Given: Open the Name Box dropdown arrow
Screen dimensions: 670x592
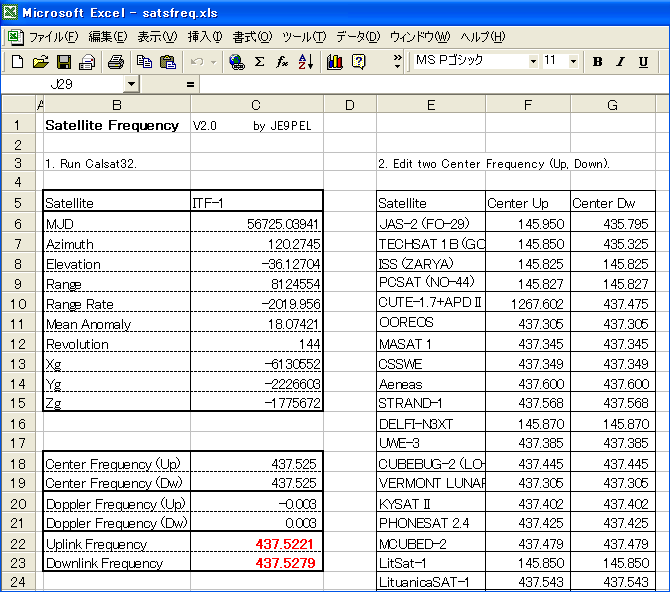Looking at the screenshot, I should 132,84.
